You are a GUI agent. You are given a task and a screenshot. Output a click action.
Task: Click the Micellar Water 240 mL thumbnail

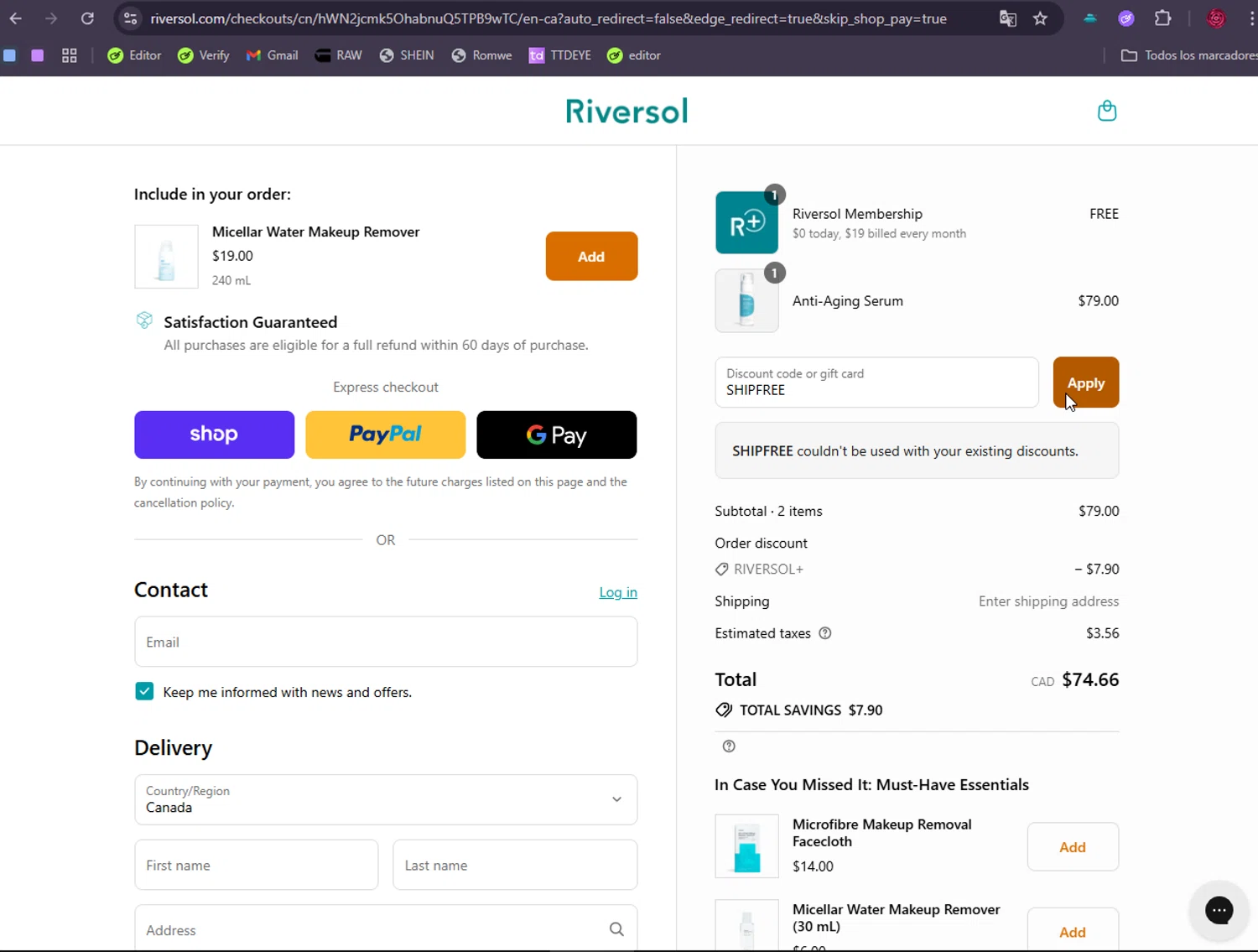[x=166, y=257]
